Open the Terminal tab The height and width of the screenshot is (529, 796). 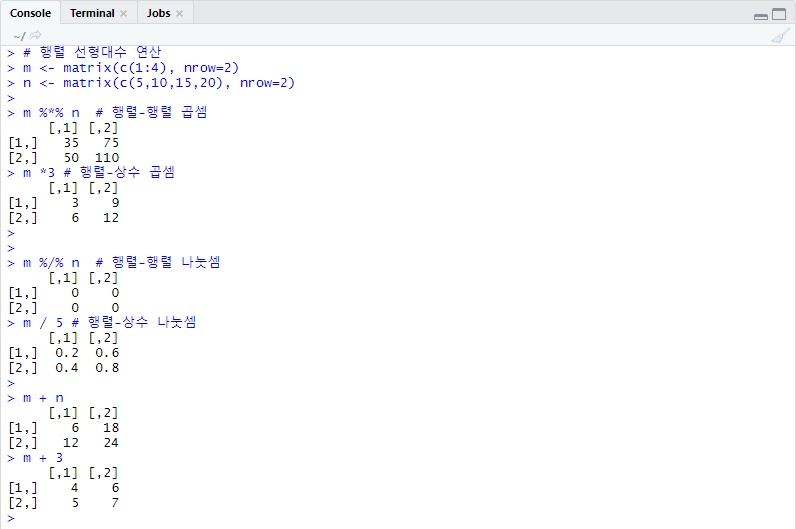point(92,13)
